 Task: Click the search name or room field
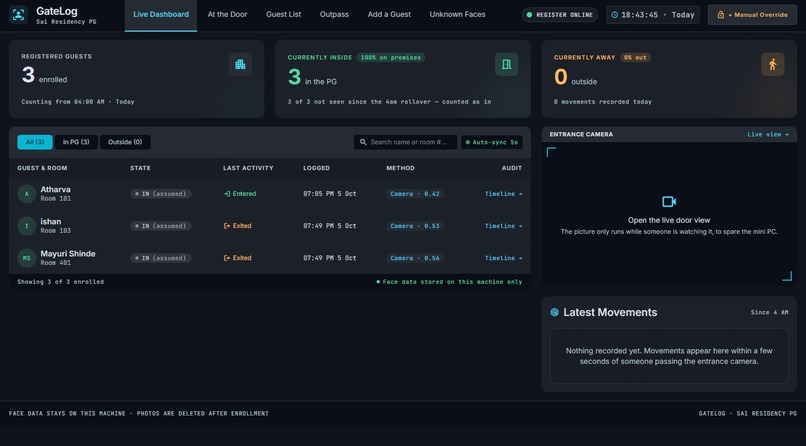point(405,142)
